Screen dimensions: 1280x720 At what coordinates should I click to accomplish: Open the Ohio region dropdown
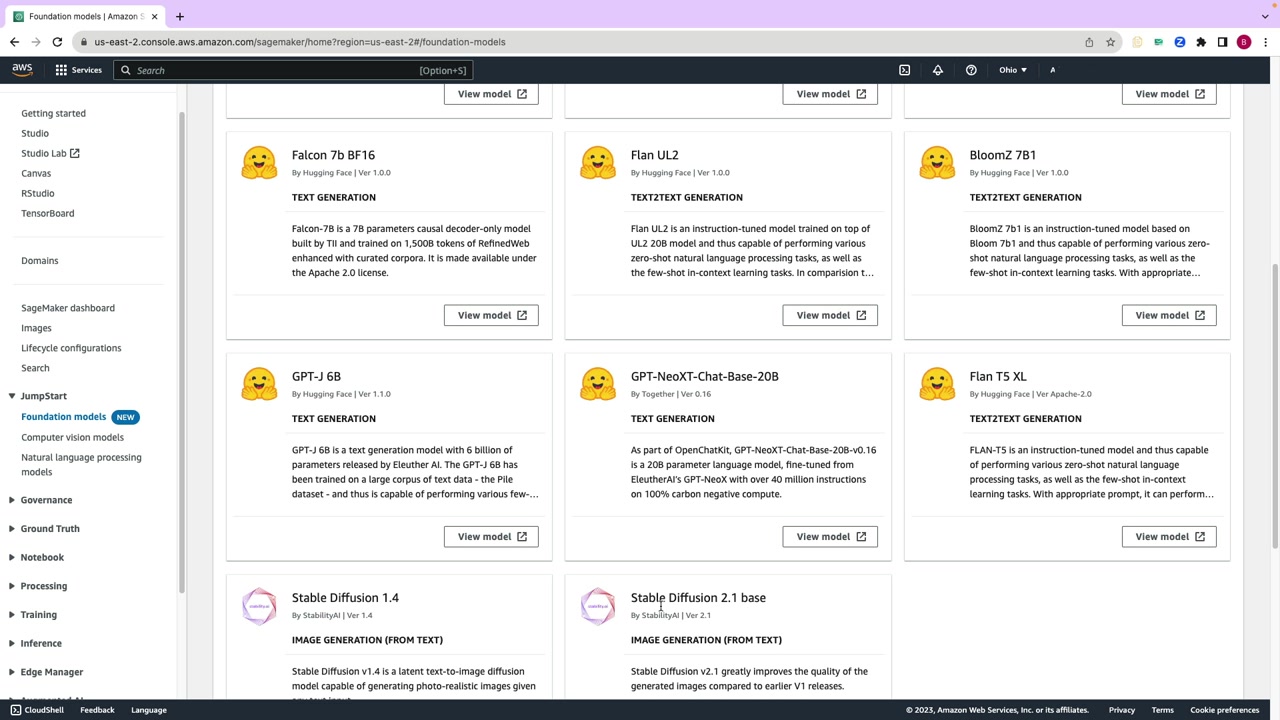pos(1013,70)
